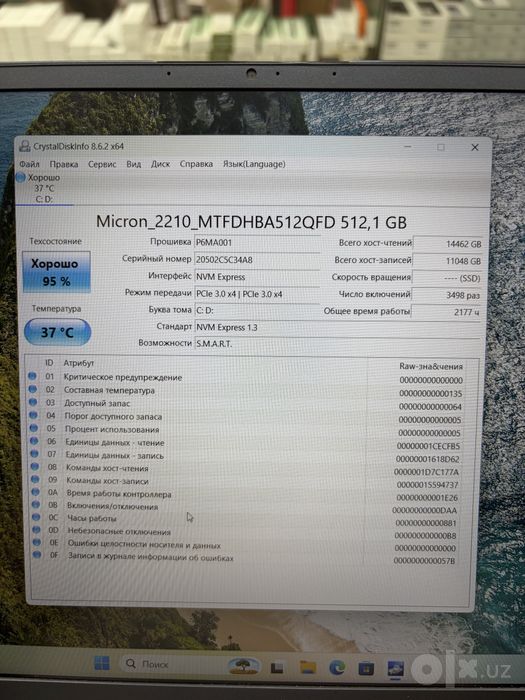
Task: Open Task View from the taskbar
Action: pyautogui.click(x=277, y=668)
